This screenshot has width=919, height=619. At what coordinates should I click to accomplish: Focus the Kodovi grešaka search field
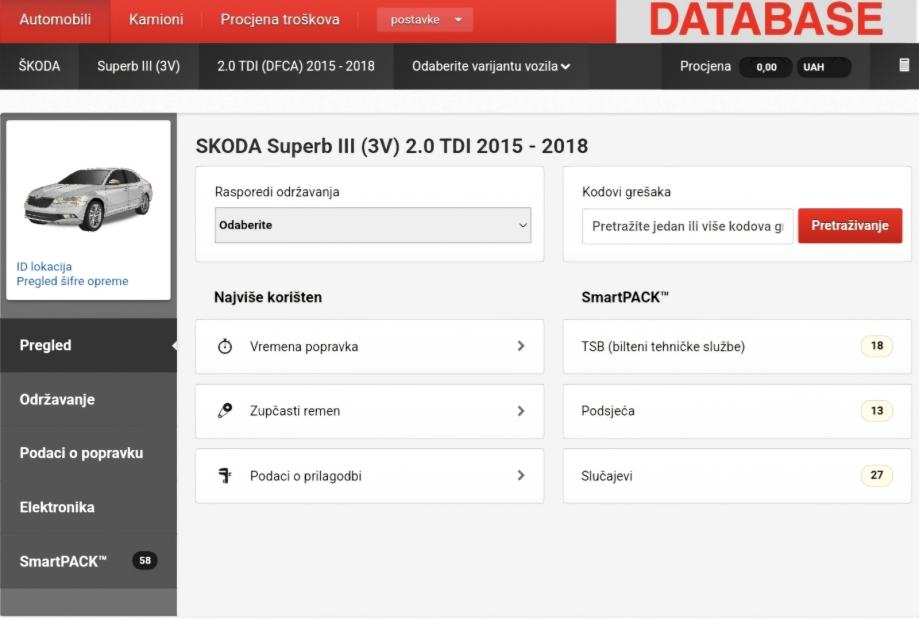[687, 226]
